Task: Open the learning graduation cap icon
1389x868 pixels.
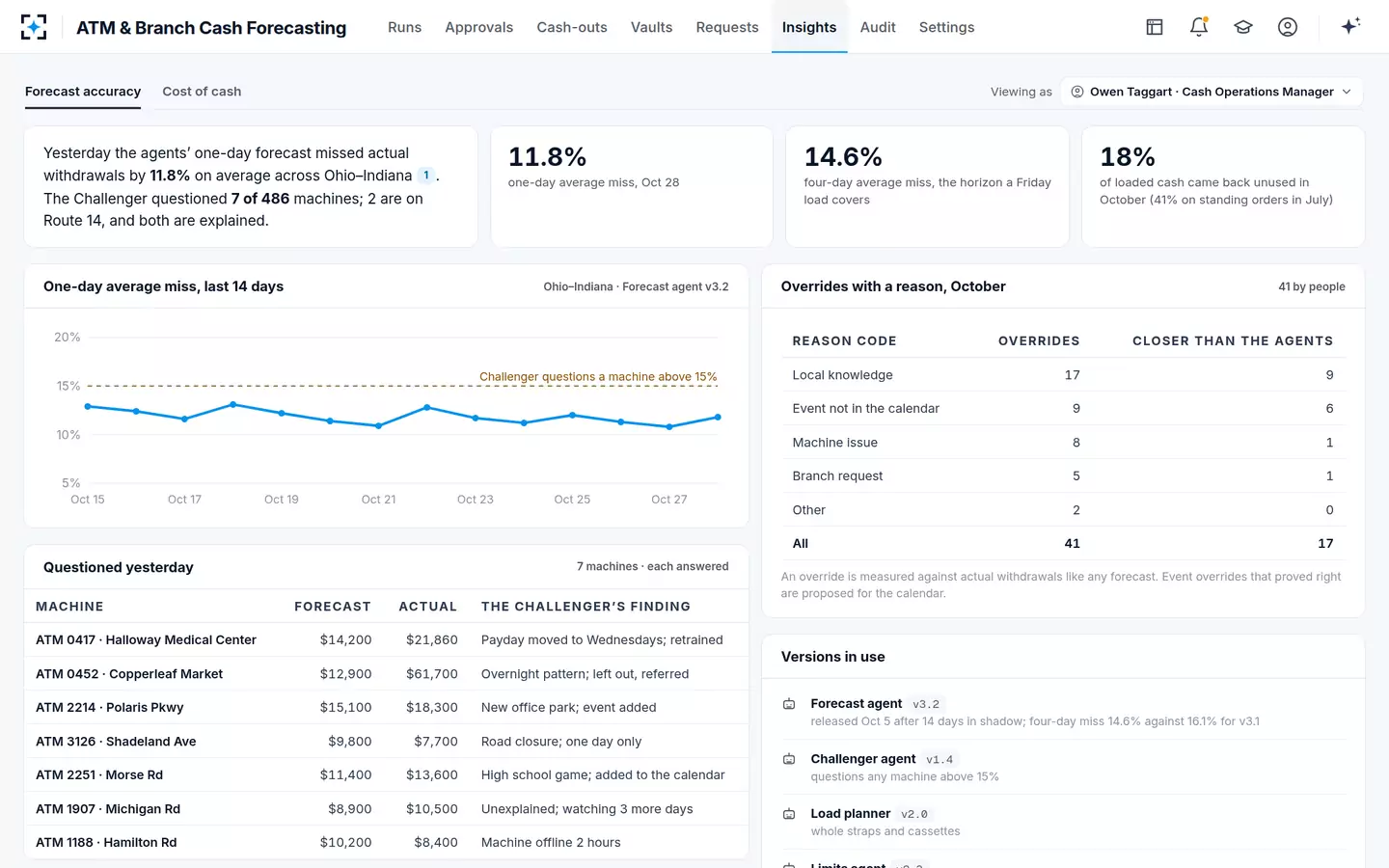Action: [x=1243, y=27]
